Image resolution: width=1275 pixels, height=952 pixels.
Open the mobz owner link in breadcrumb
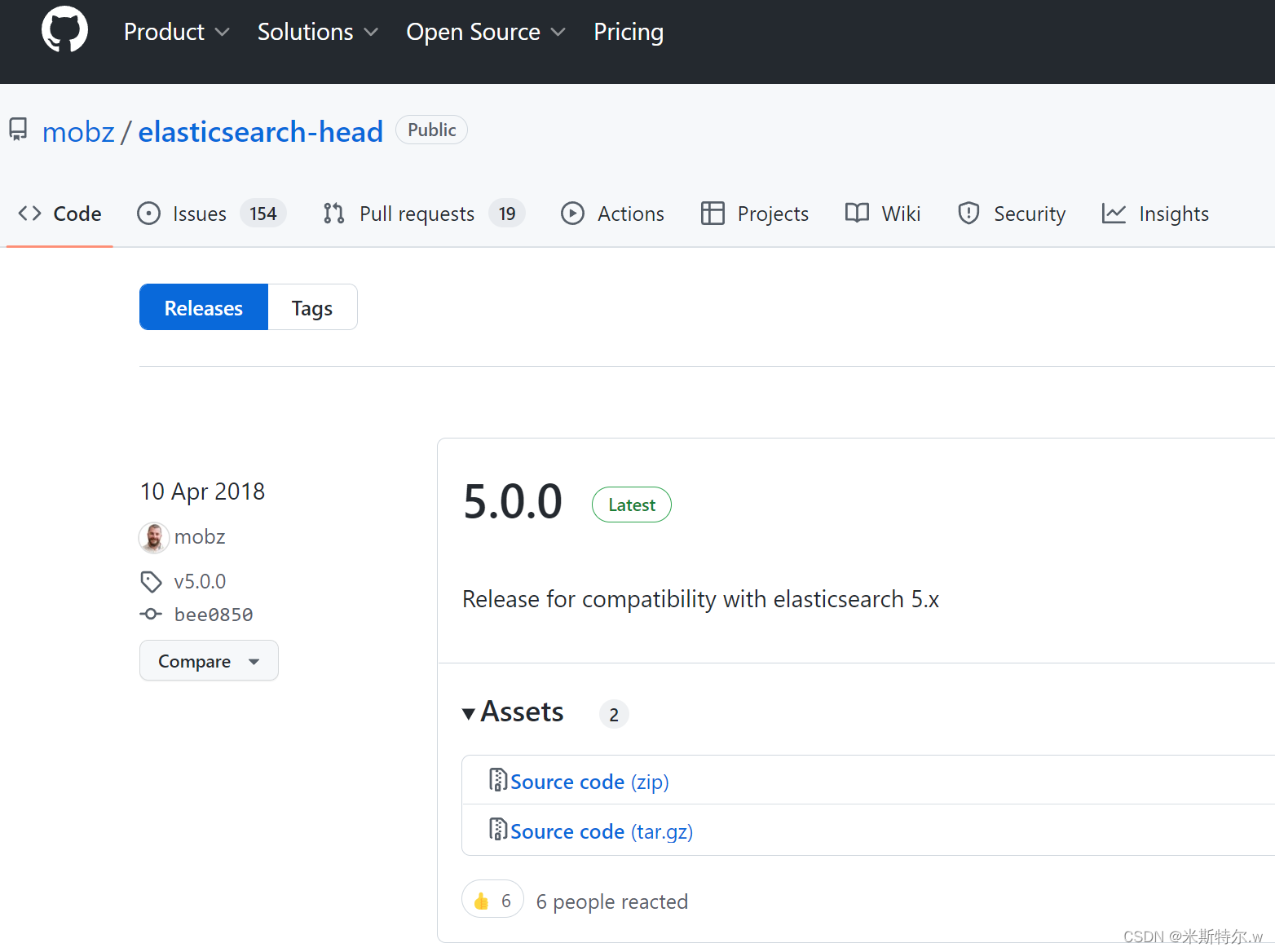click(x=78, y=131)
